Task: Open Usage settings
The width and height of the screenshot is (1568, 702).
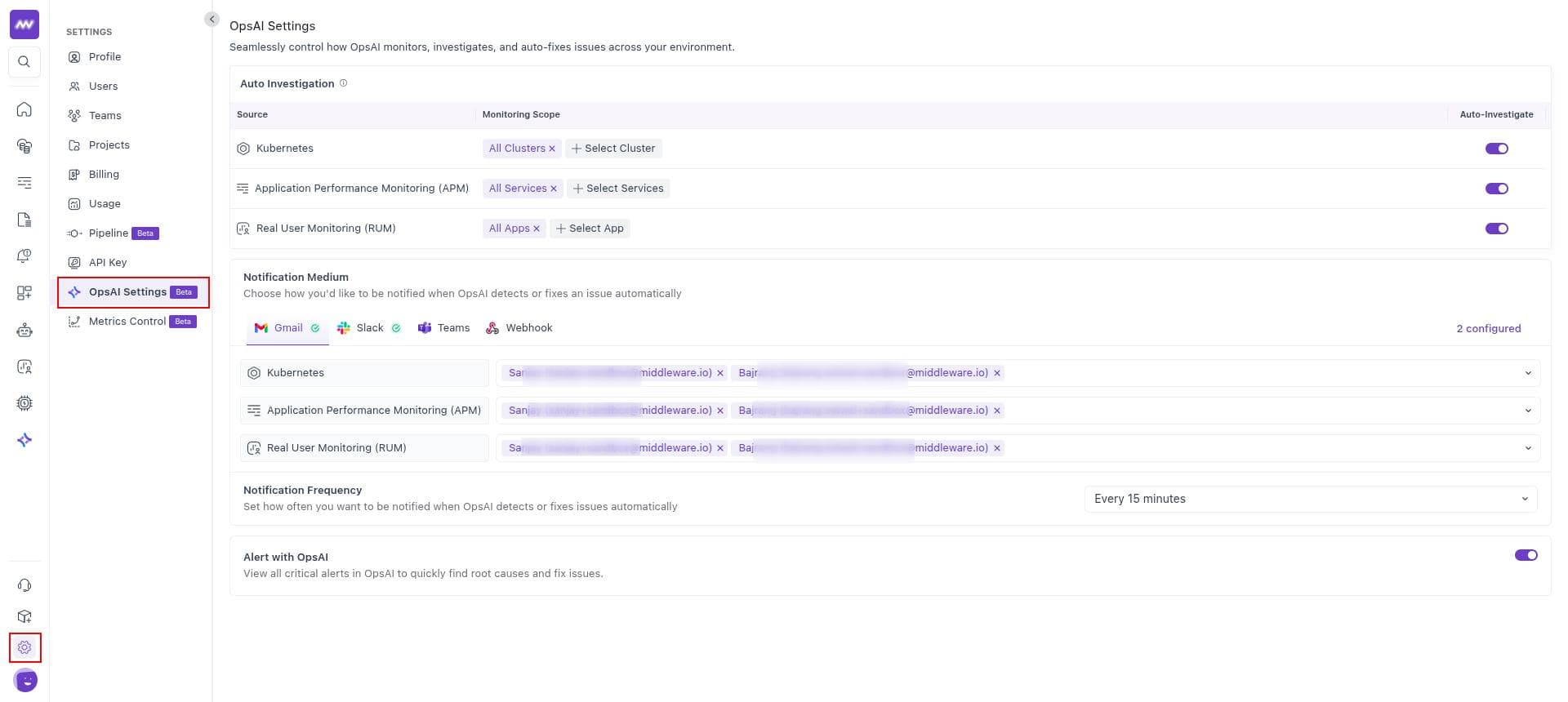Action: [105, 204]
